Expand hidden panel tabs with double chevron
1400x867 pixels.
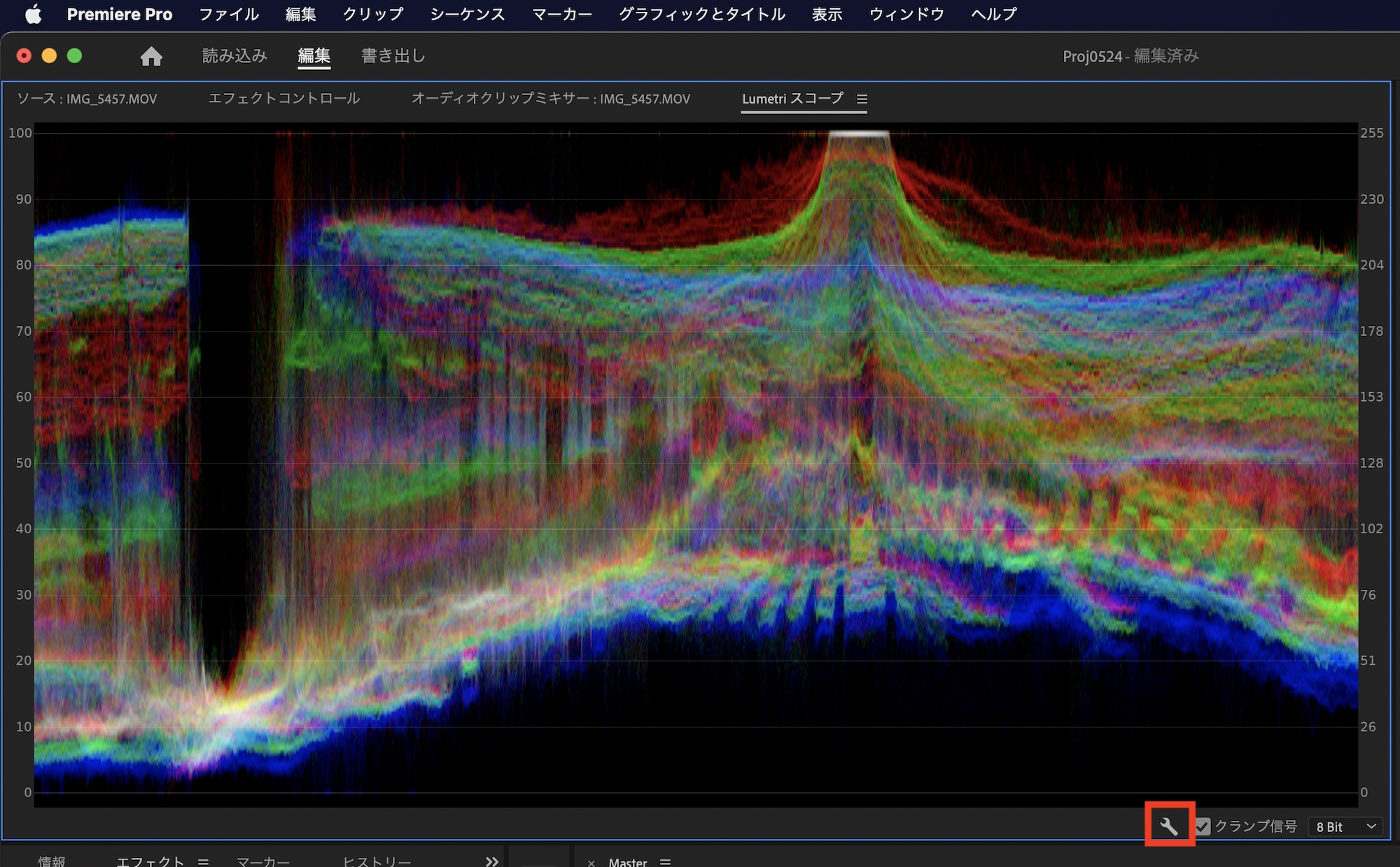tap(491, 861)
